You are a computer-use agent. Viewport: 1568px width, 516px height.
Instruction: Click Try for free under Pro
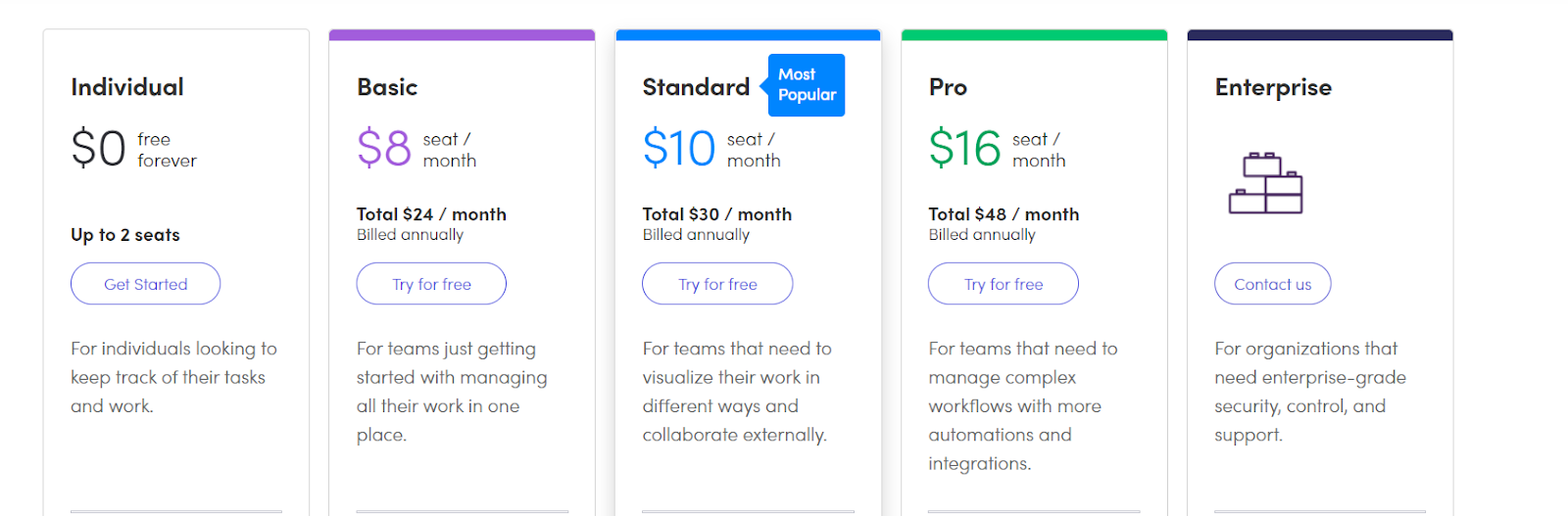pos(1003,284)
